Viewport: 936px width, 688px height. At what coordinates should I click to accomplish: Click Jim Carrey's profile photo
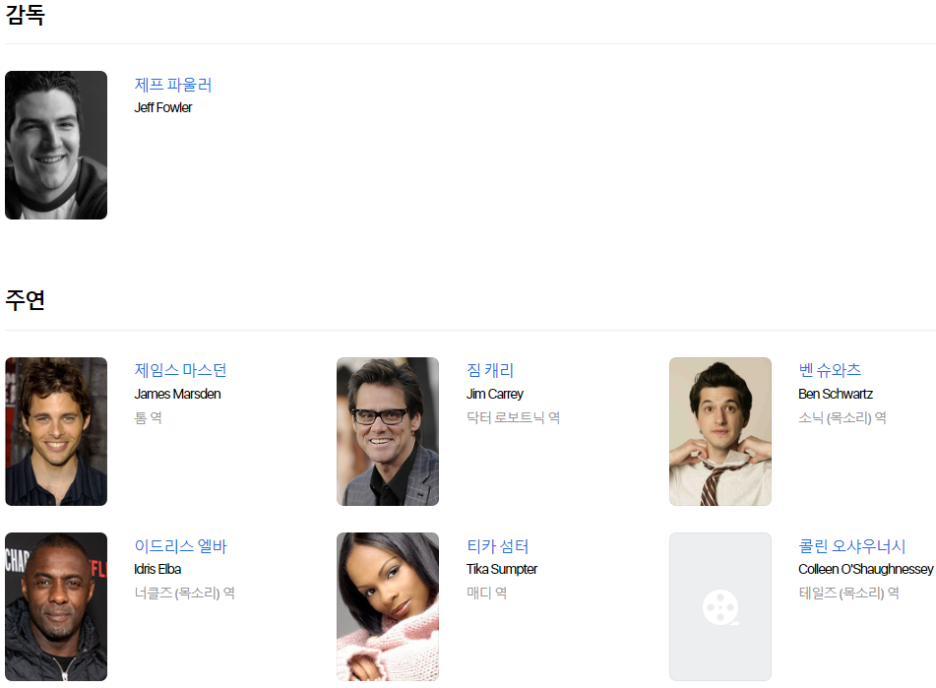pos(387,431)
